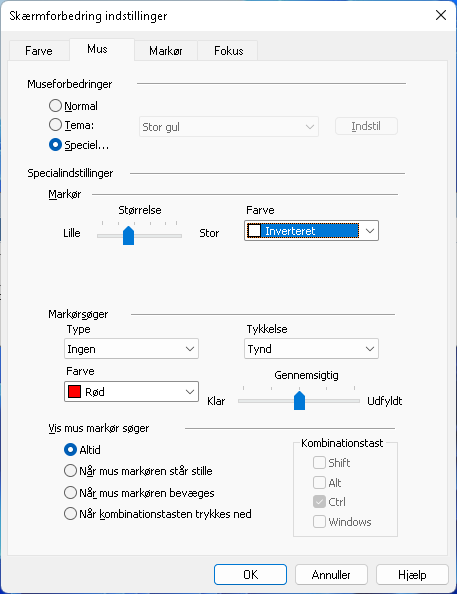Image resolution: width=457 pixels, height=594 pixels.
Task: Open the Rød color dropdown
Action: 131,391
